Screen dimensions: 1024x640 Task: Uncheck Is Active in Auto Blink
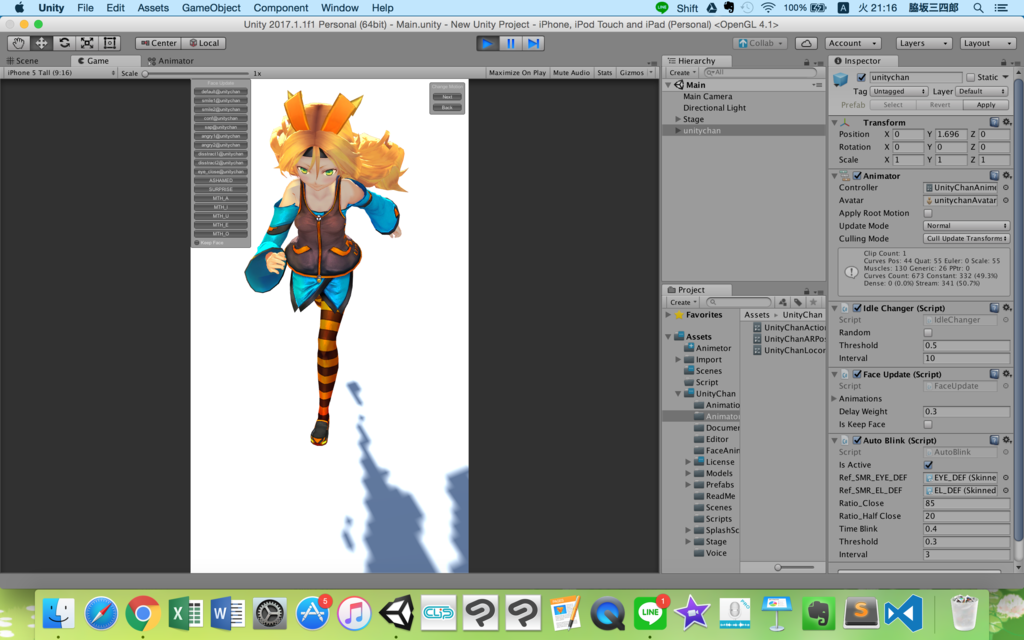(928, 465)
